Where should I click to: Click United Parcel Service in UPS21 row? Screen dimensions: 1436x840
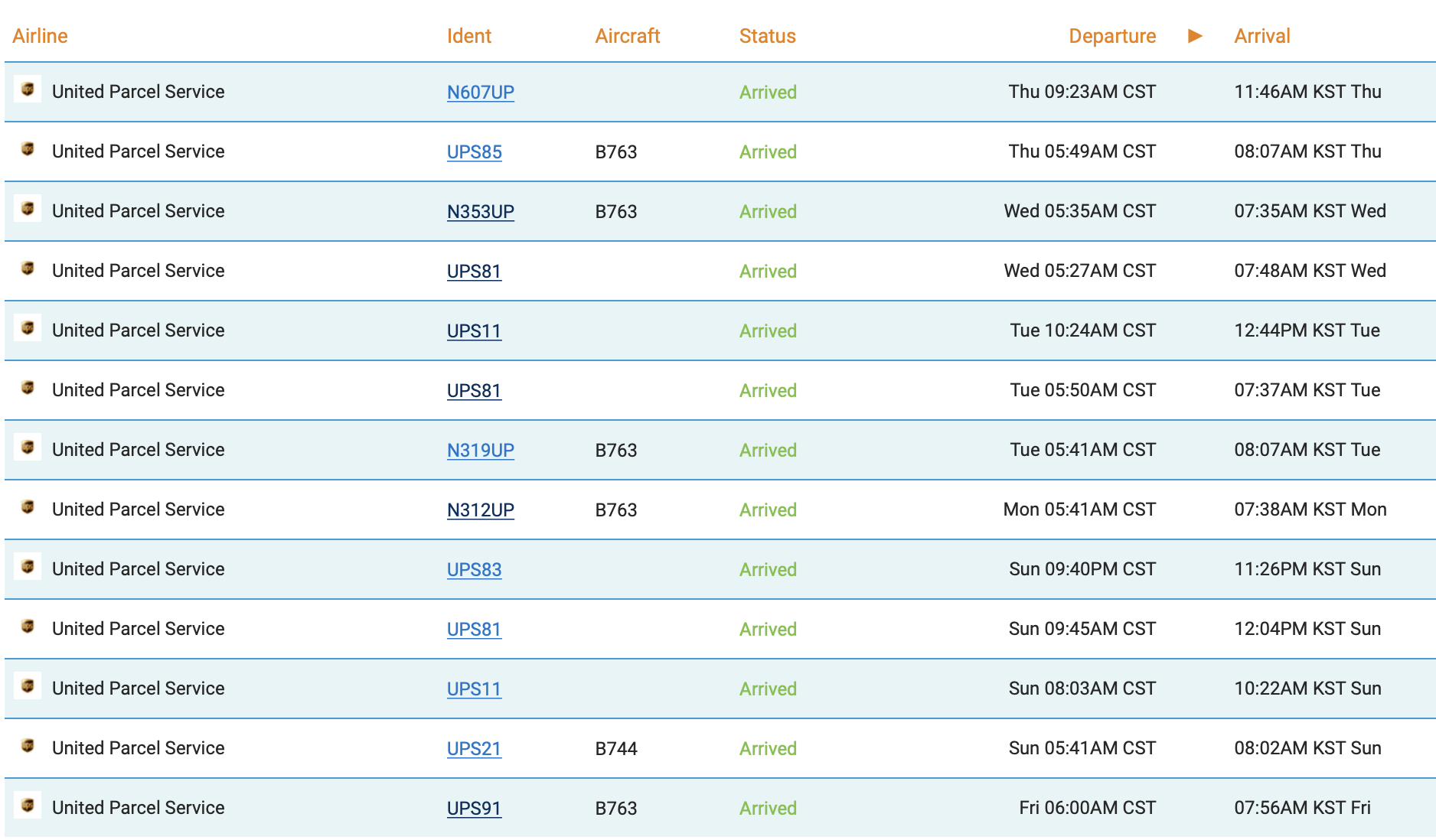139,748
